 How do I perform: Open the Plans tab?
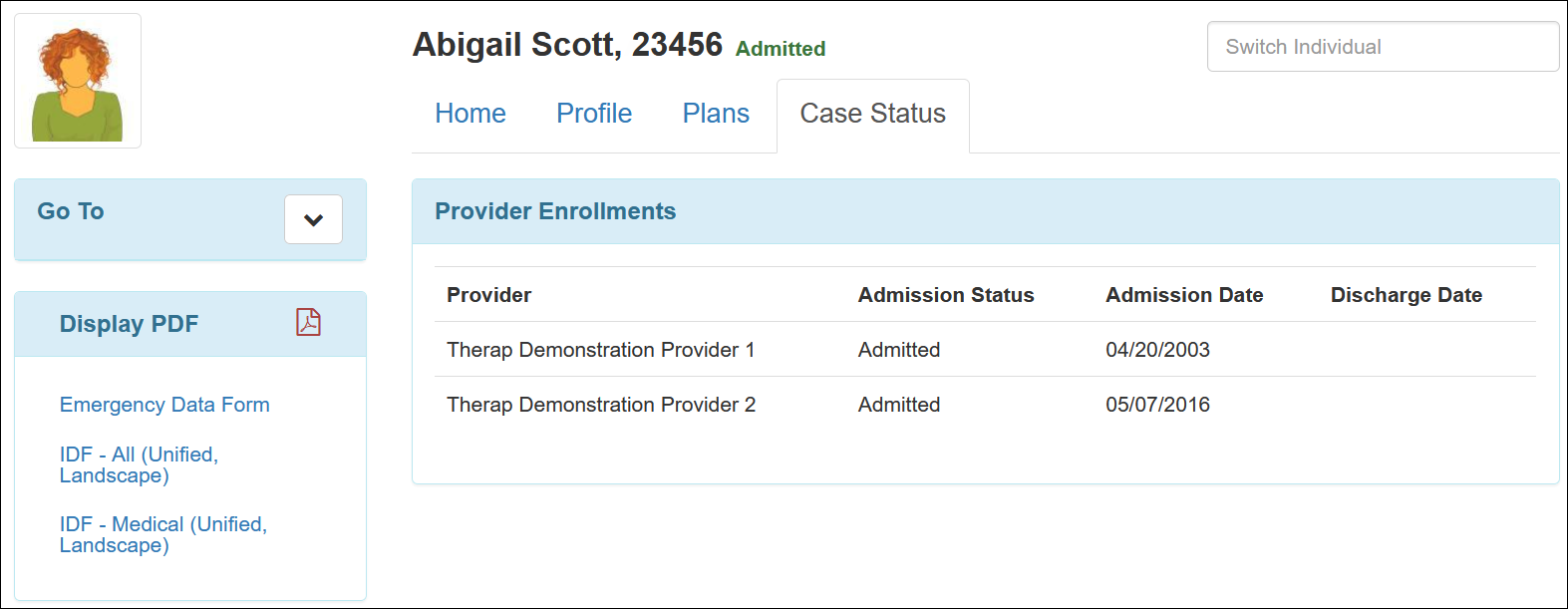(x=716, y=114)
